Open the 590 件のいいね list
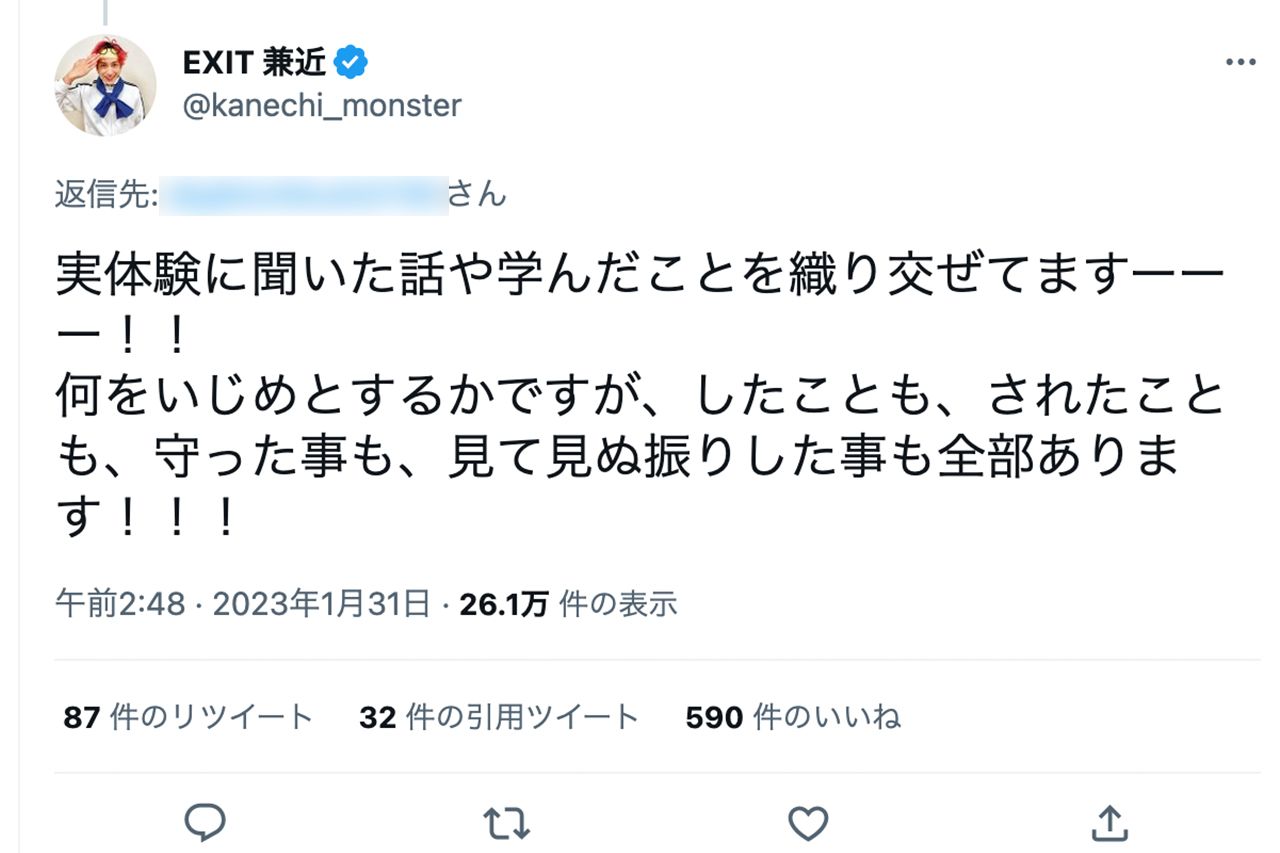Viewport: 1280px width, 853px height. click(793, 716)
